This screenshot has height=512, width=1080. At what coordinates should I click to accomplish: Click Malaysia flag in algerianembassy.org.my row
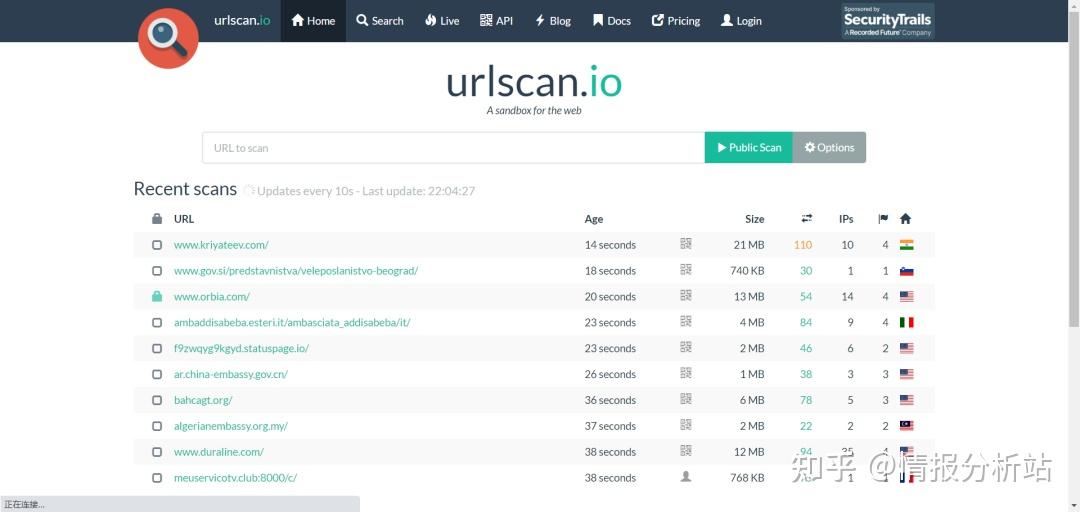tap(906, 426)
